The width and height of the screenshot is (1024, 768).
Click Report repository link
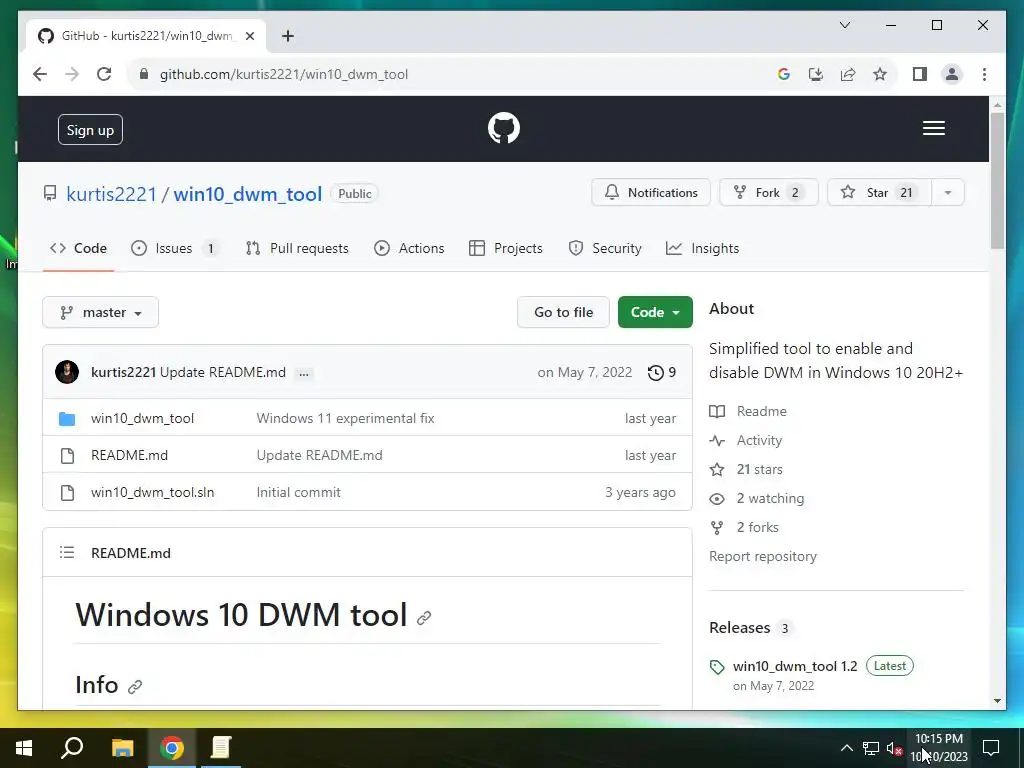763,556
